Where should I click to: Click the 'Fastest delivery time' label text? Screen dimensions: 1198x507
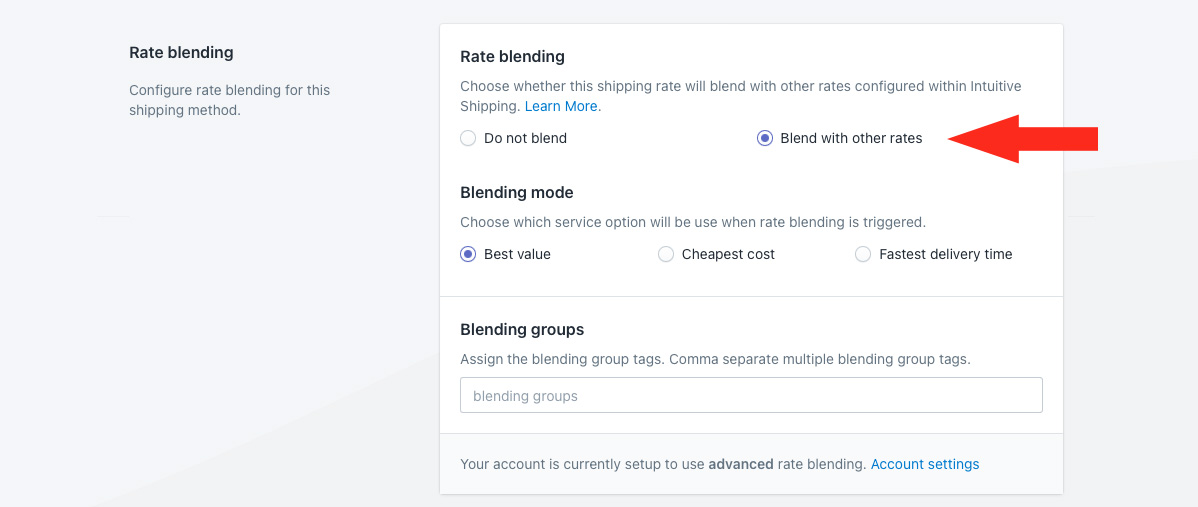point(945,255)
